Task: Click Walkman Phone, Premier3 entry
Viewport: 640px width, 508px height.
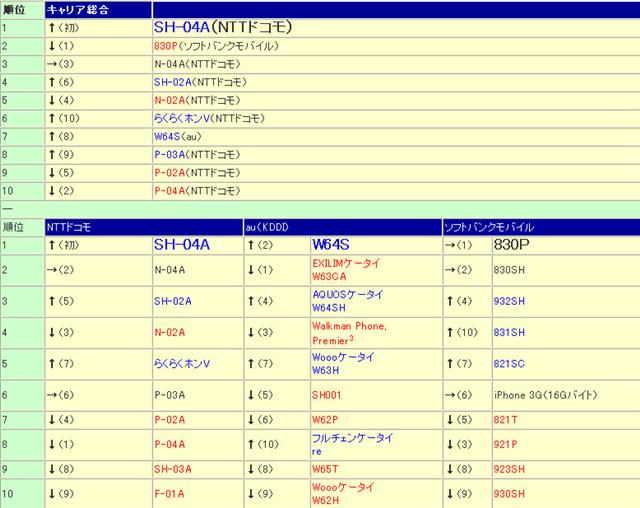Action: pos(349,333)
